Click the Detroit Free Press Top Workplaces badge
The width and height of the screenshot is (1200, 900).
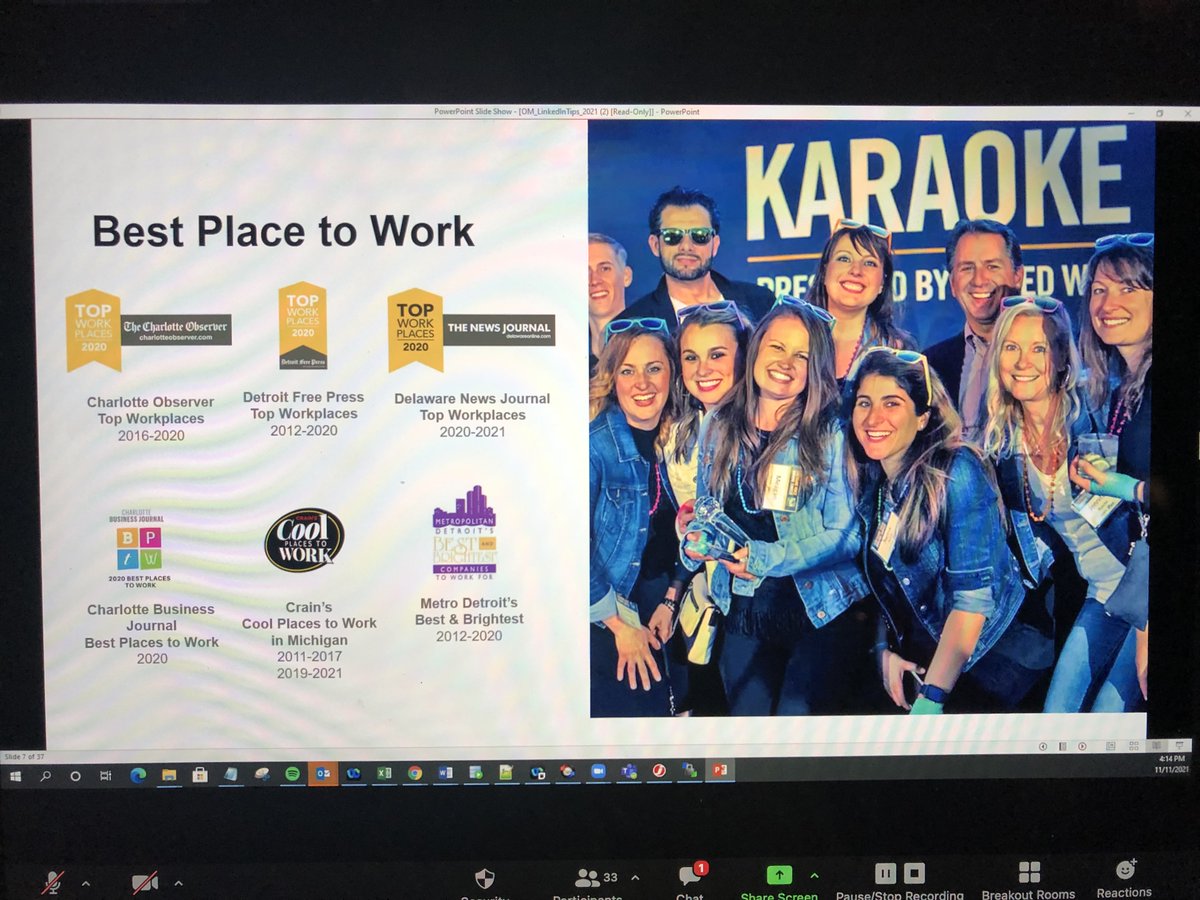pyautogui.click(x=303, y=326)
